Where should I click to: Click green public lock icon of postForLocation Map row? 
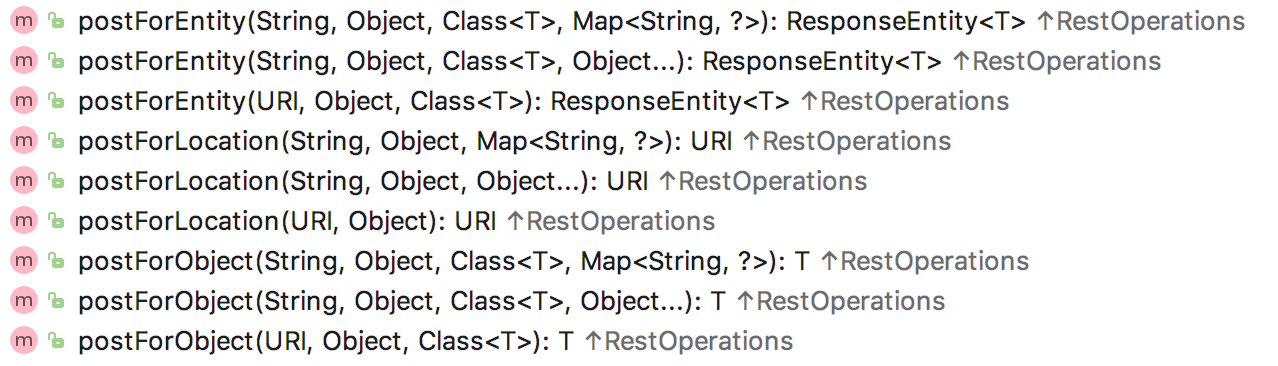[x=57, y=141]
